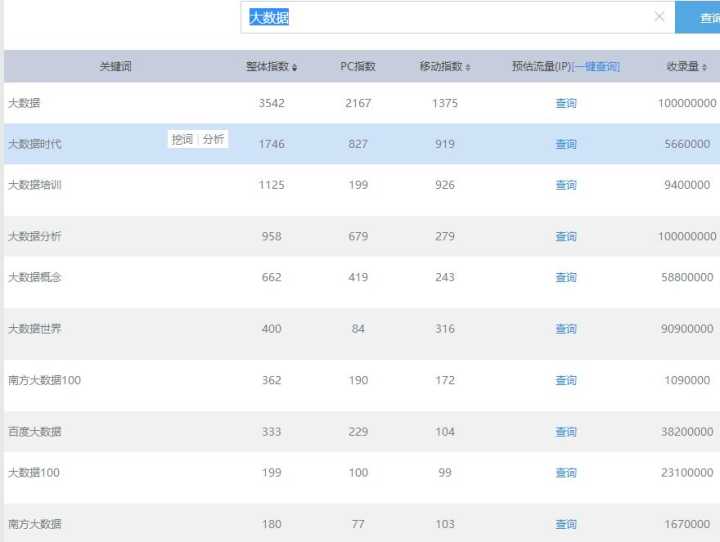
Task: Select the 大数据培训 keyword cell
Action: 34,185
